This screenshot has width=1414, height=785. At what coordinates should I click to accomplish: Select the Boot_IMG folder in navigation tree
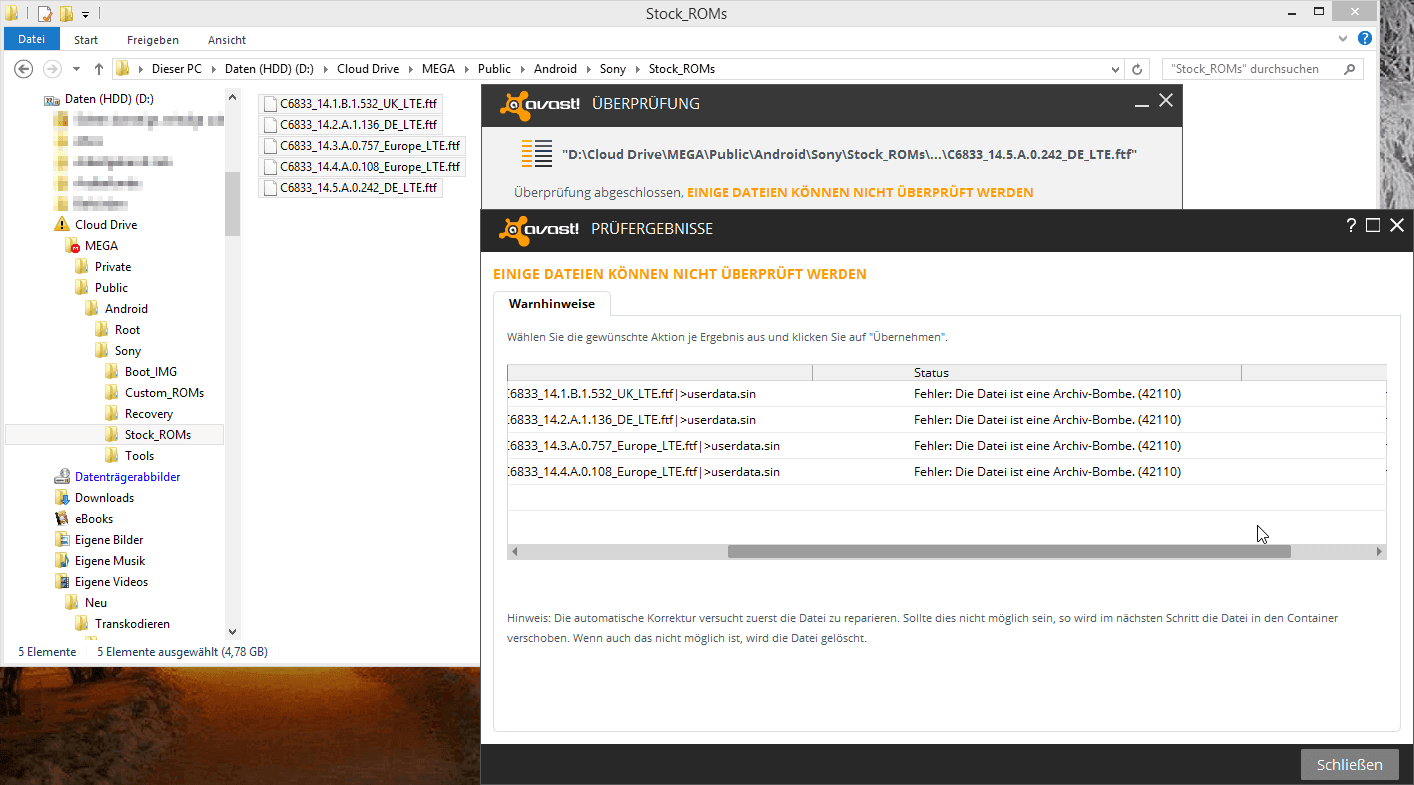(150, 372)
